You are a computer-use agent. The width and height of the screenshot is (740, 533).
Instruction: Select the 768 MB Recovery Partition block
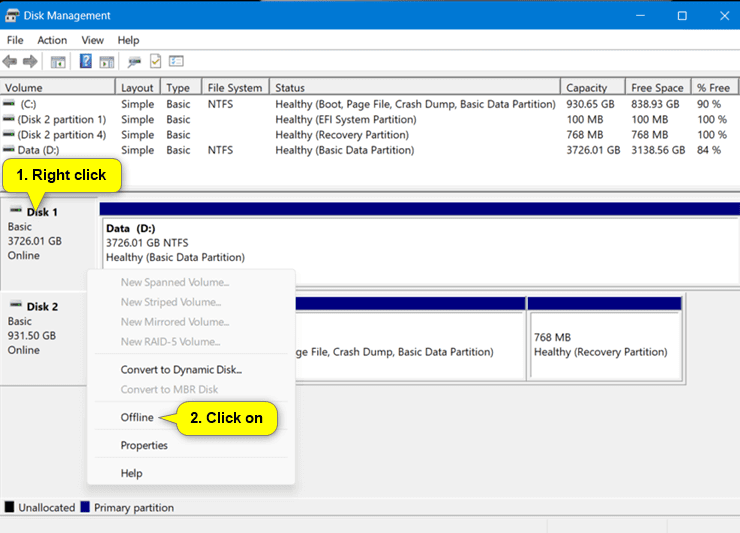point(604,345)
